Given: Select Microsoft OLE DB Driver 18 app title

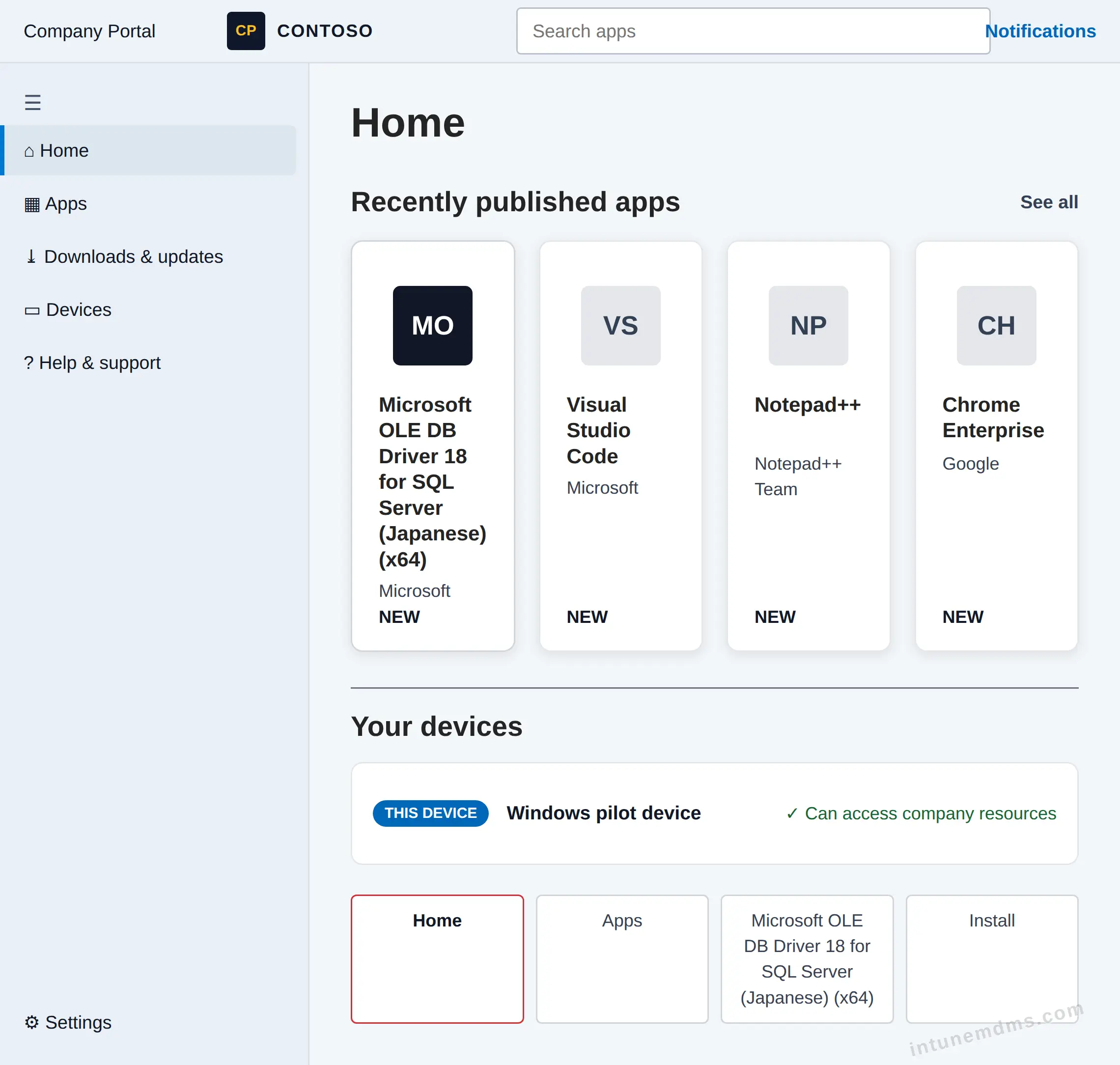Looking at the screenshot, I should [433, 482].
